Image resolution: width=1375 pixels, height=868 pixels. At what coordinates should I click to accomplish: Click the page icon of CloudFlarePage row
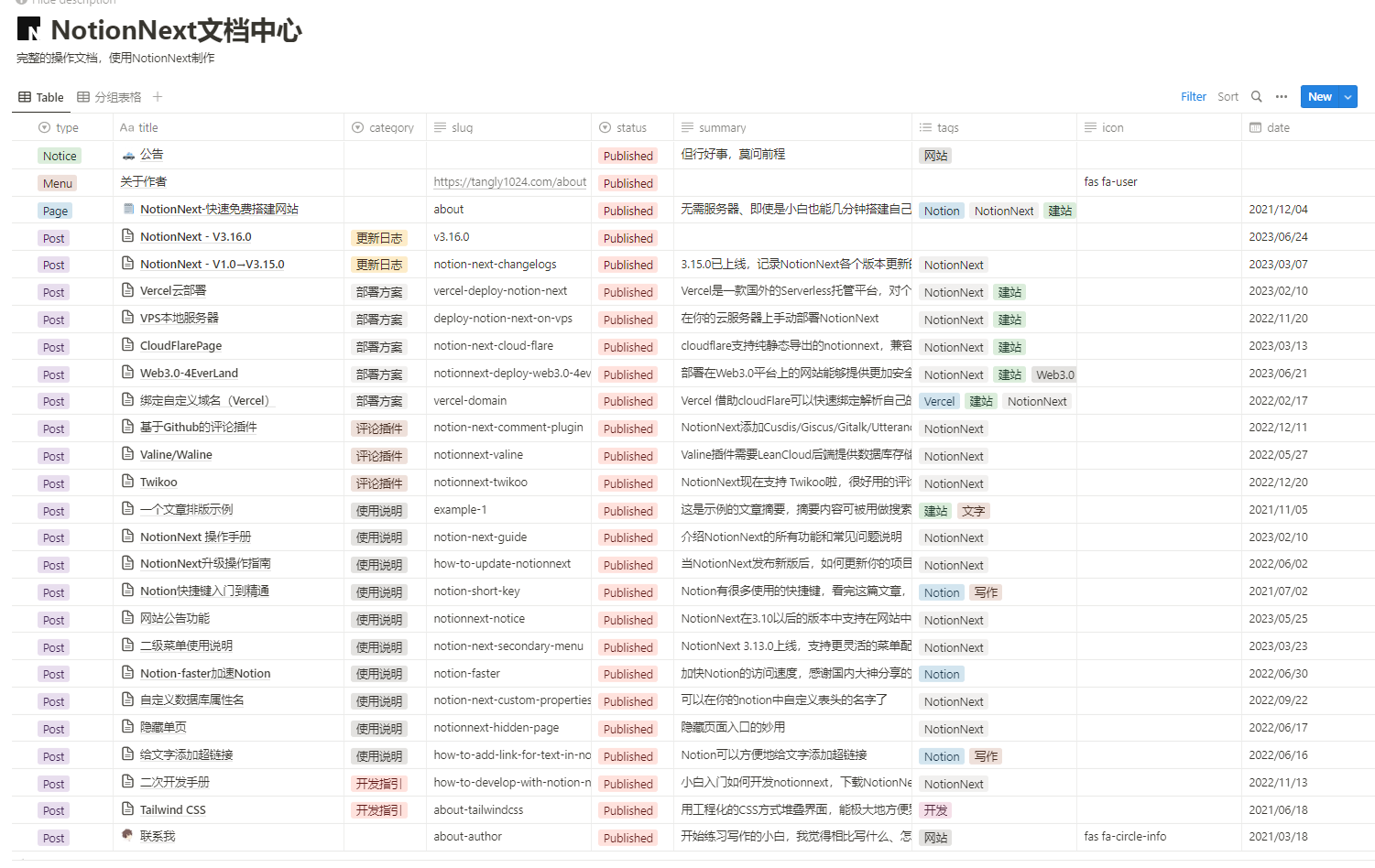click(x=128, y=345)
